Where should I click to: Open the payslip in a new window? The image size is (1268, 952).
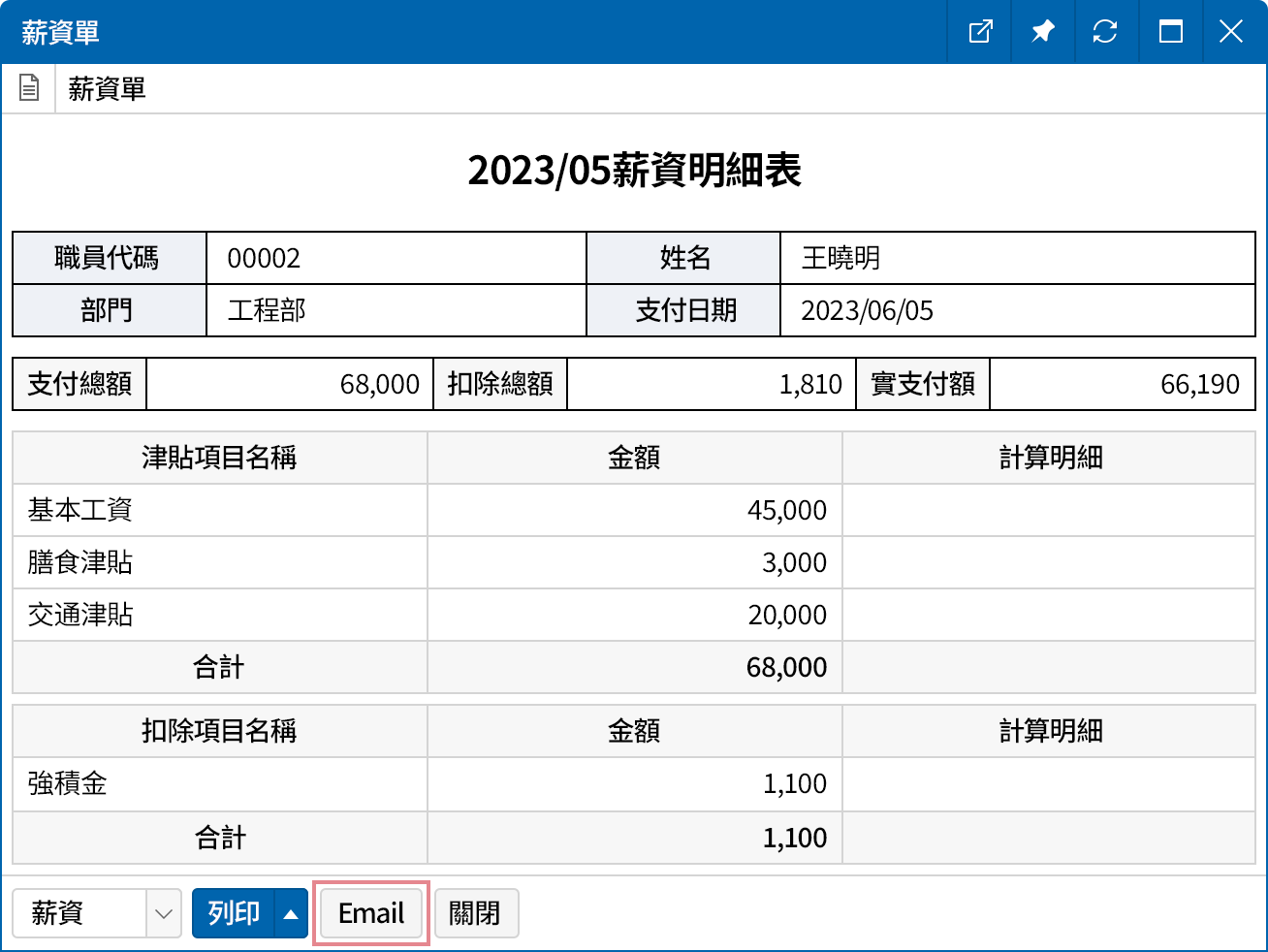click(x=979, y=31)
